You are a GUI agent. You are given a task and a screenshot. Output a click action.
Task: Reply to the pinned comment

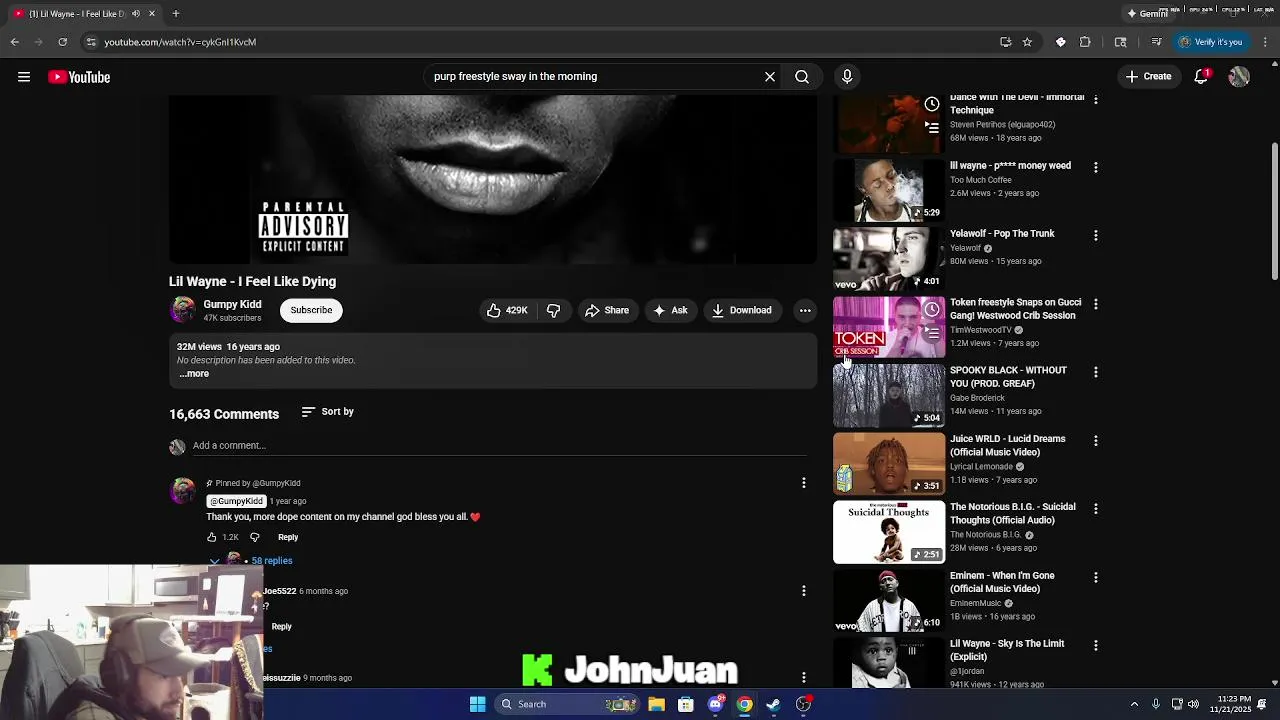(288, 537)
